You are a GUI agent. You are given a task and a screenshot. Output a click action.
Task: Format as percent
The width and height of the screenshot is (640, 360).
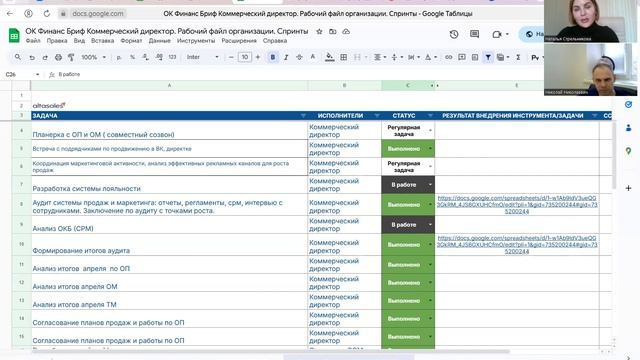point(132,58)
